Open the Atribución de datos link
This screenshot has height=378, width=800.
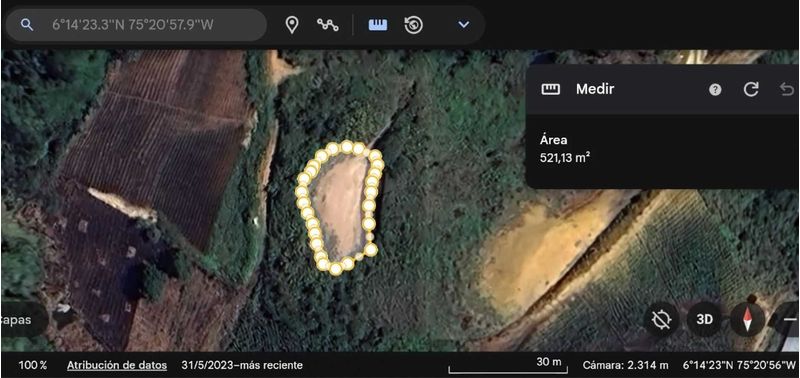tap(117, 365)
